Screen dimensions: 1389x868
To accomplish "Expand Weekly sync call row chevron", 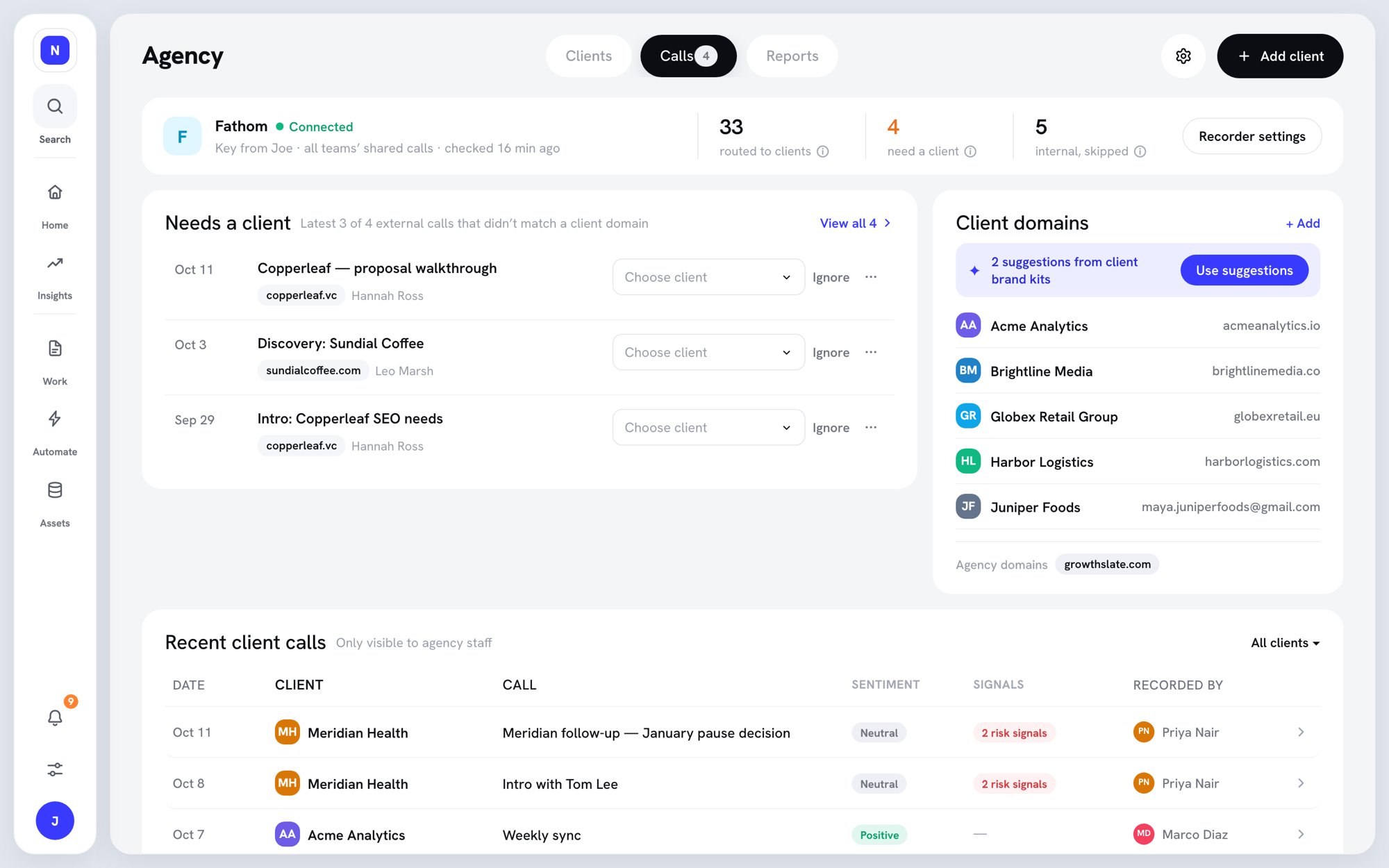I will 1301,835.
